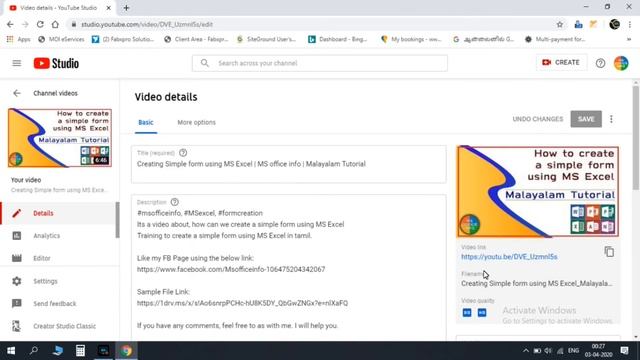
Task: Open the Chrome menu three dots
Action: tap(630, 24)
